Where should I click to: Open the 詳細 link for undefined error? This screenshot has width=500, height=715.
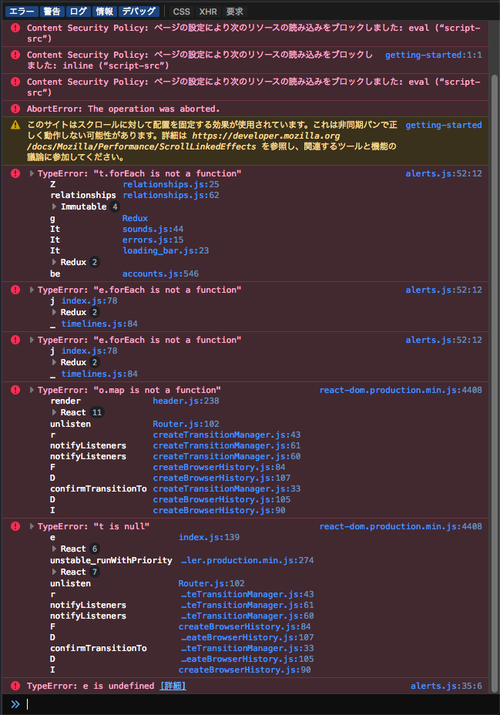(x=173, y=685)
